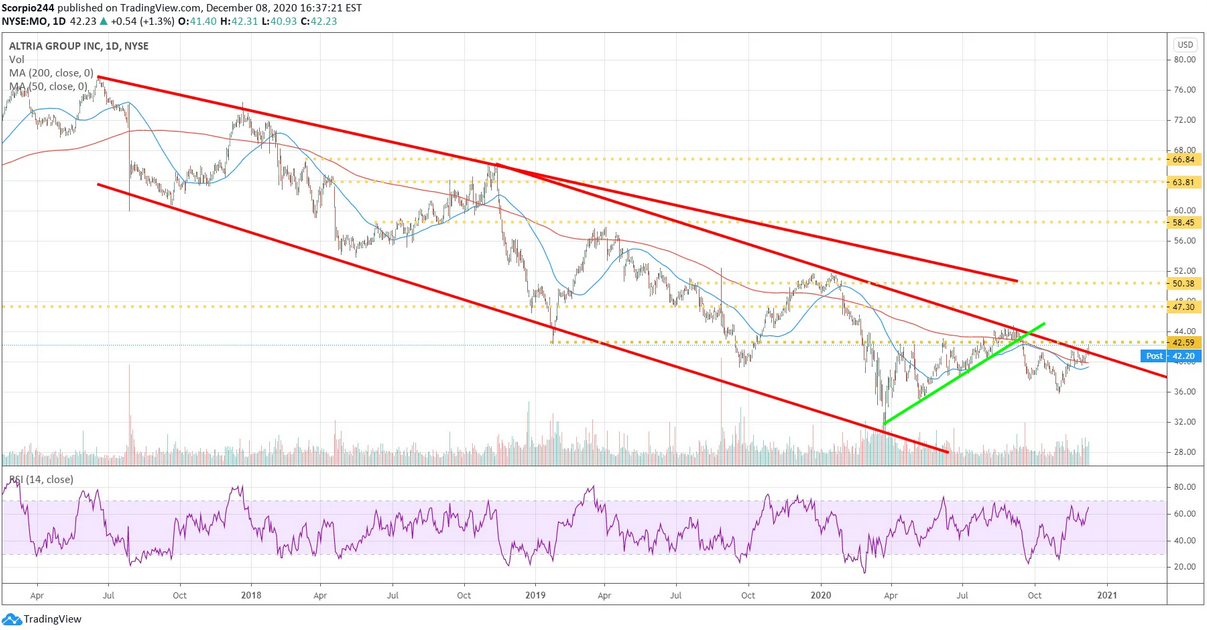Viewport: 1207px width, 630px height.
Task: Click the 60.00 label on RSI axis
Action: pyautogui.click(x=1185, y=514)
